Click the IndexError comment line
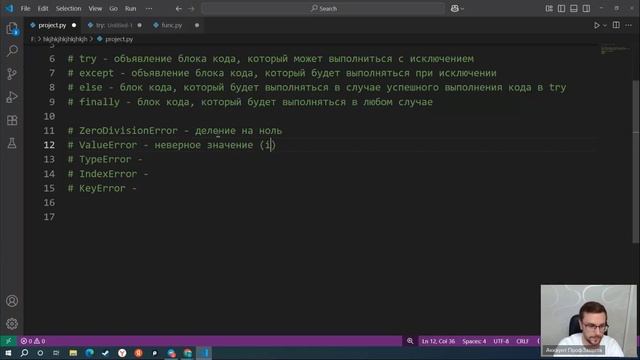This screenshot has width=640, height=360. 108,174
